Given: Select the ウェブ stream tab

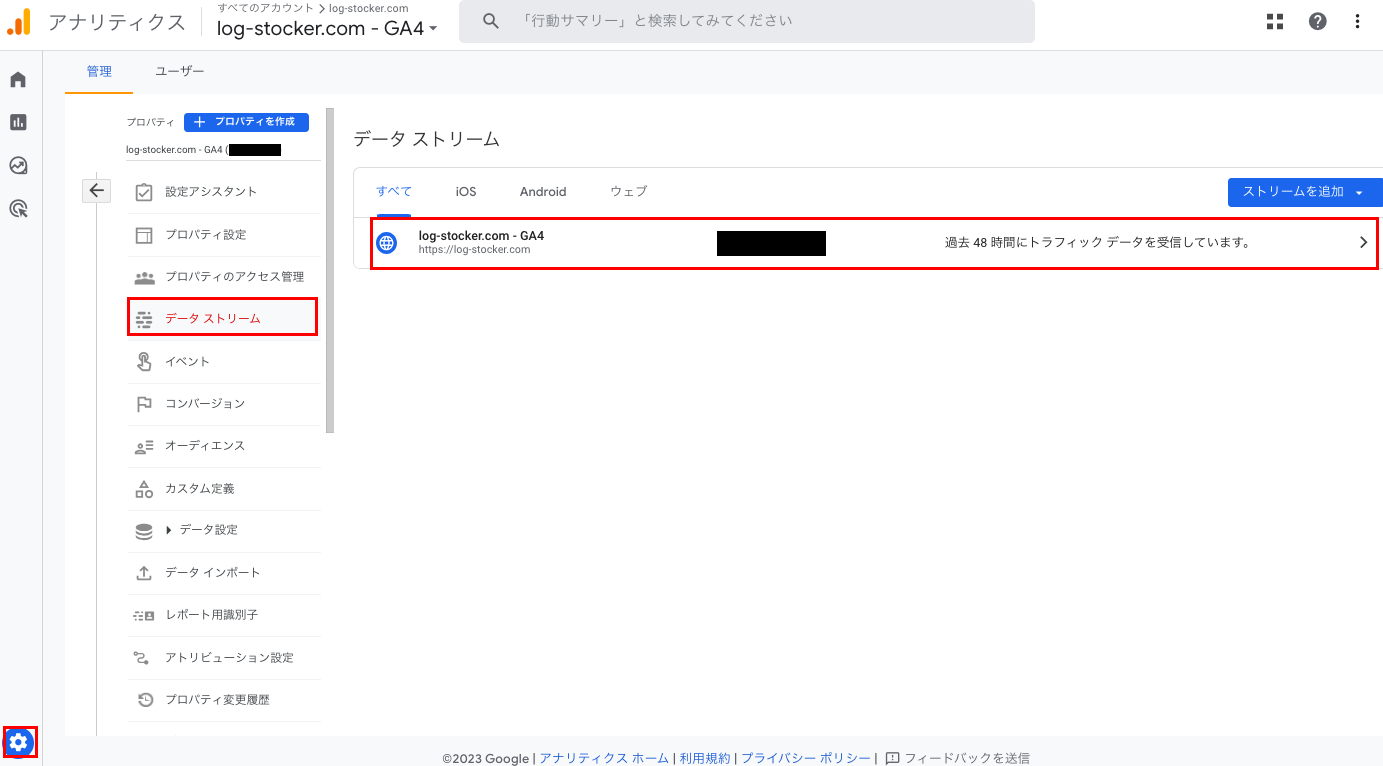Looking at the screenshot, I should 629,192.
